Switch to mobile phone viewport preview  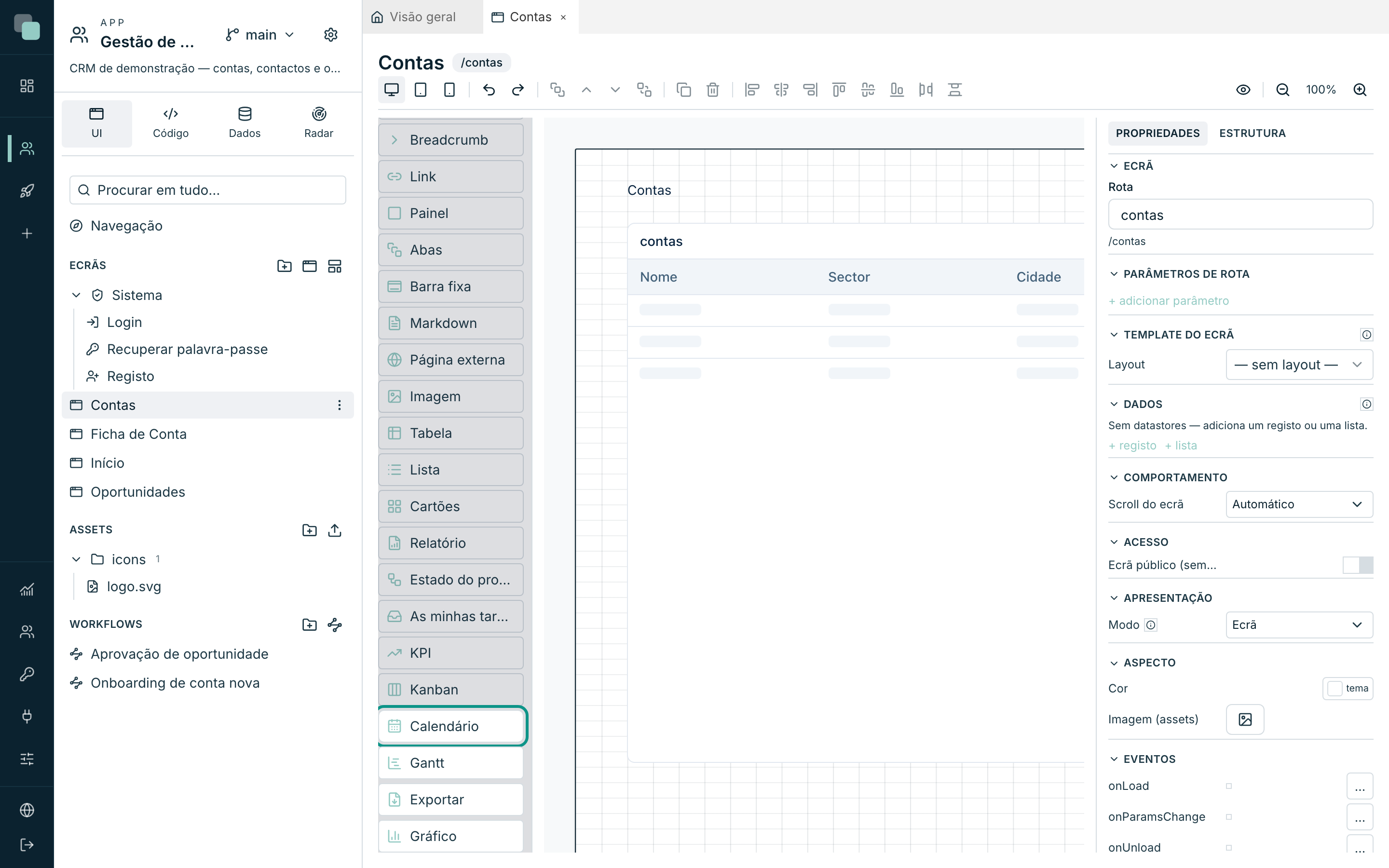[x=449, y=90]
